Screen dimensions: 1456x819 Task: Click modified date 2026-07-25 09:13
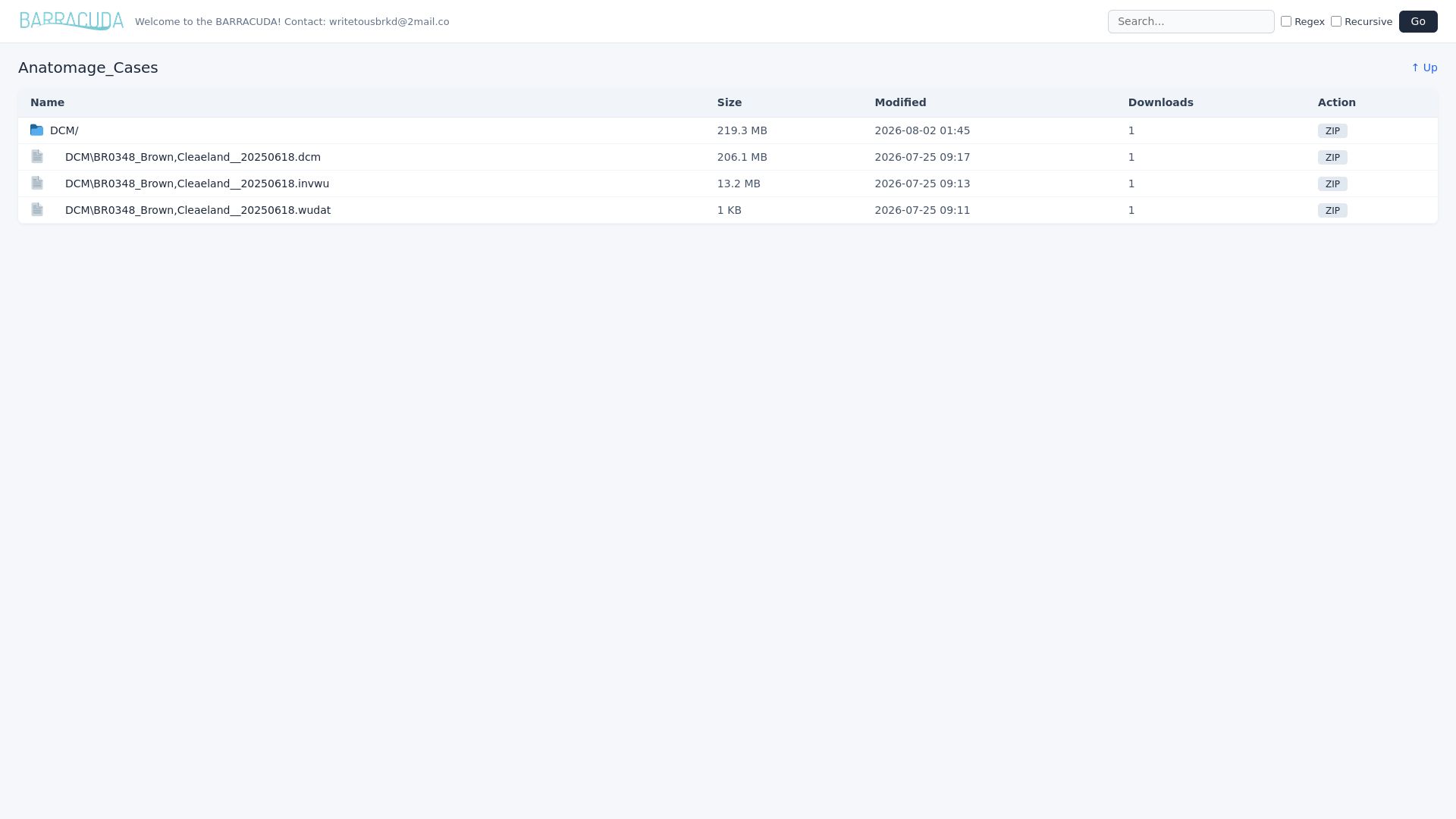tap(922, 184)
